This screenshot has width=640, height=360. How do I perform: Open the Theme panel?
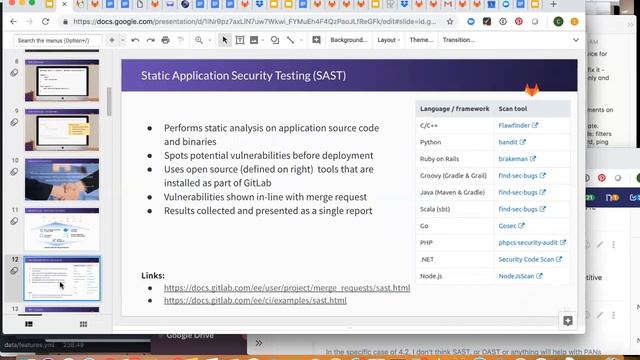421,40
